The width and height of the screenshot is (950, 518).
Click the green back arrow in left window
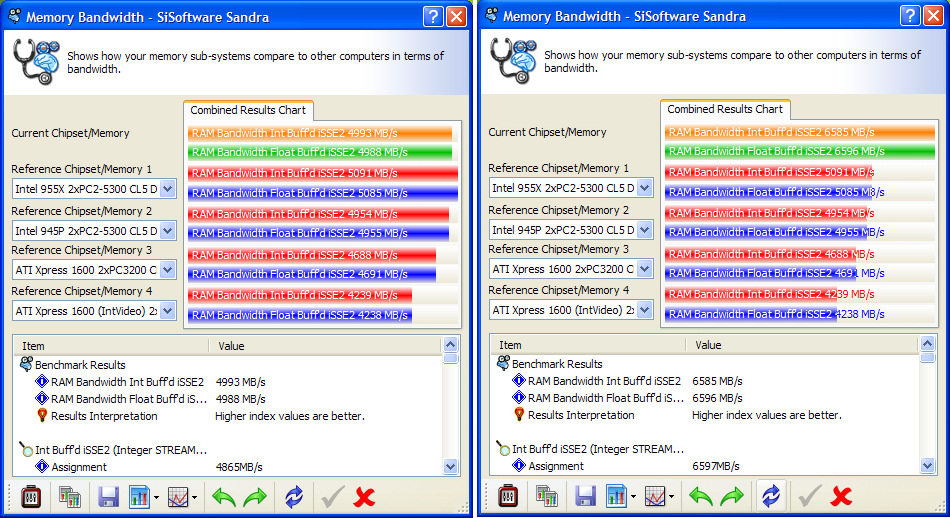[x=224, y=496]
